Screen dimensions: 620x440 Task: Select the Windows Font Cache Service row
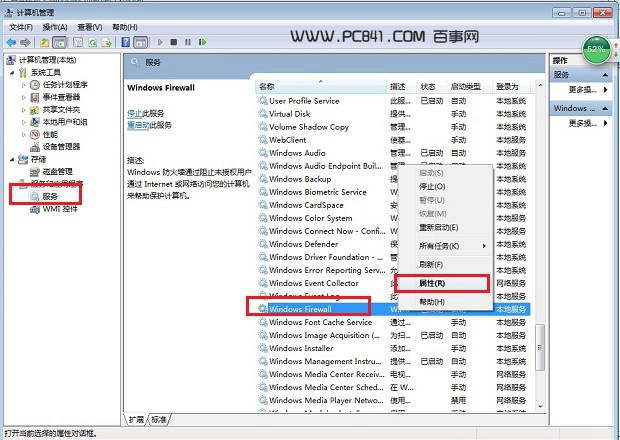393,322
